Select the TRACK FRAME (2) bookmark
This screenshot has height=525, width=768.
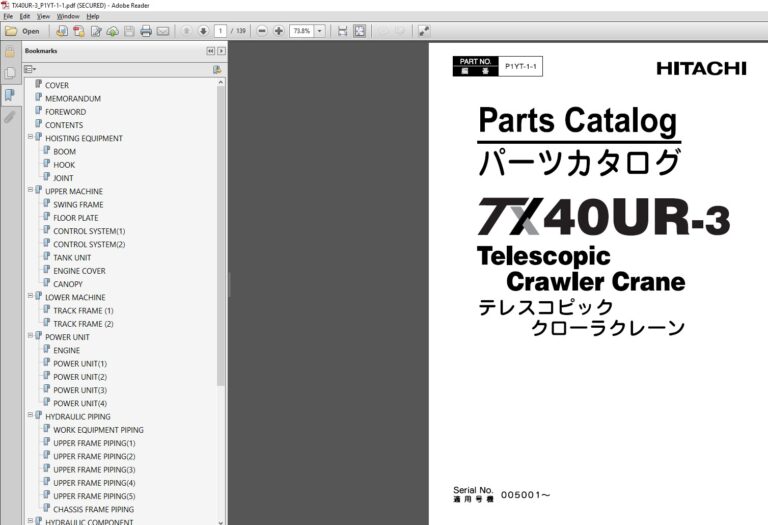[83, 324]
